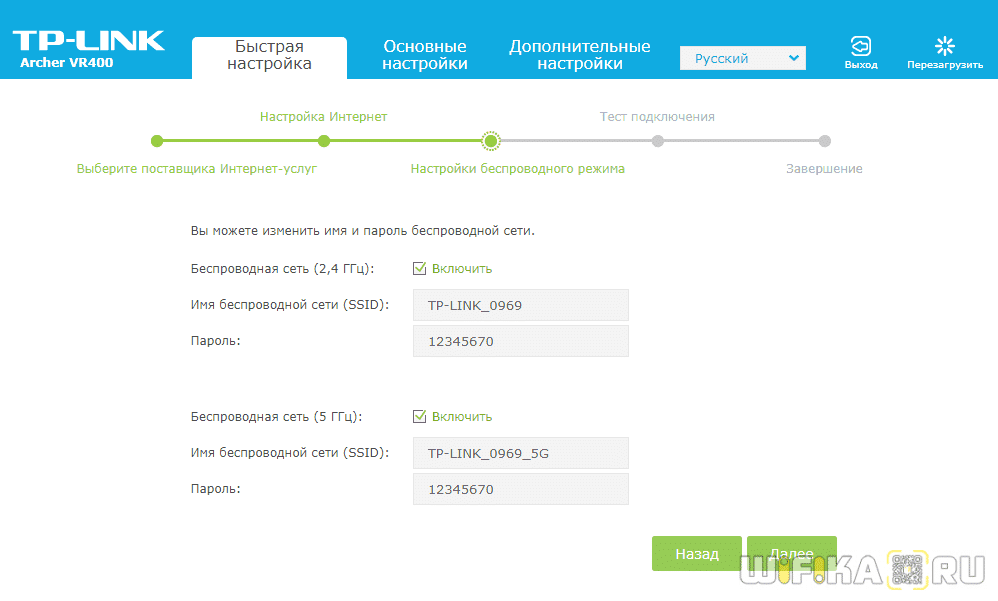Open the Русский language dropdown
This screenshot has height=601, width=998.
tap(742, 58)
